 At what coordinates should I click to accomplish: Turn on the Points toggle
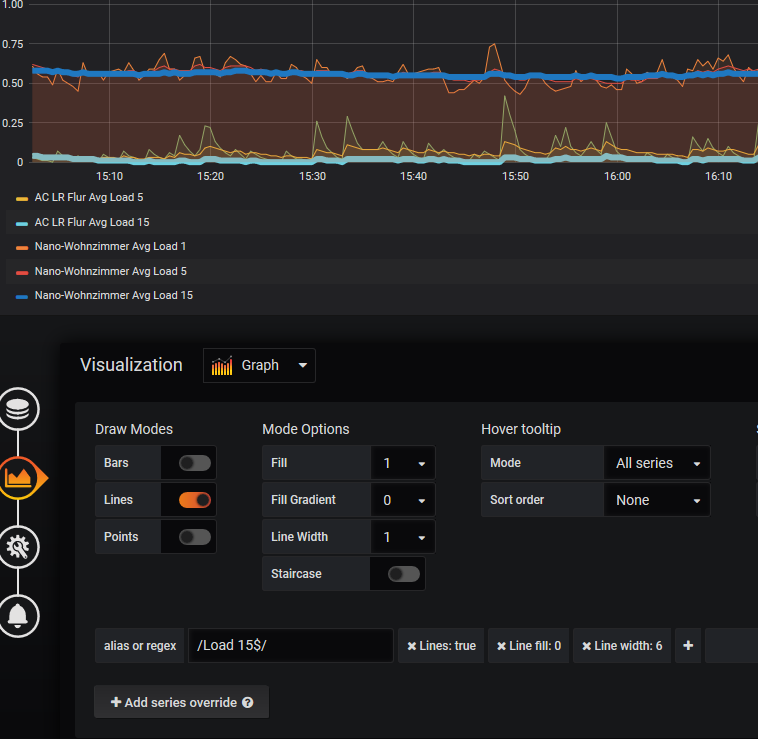[195, 537]
